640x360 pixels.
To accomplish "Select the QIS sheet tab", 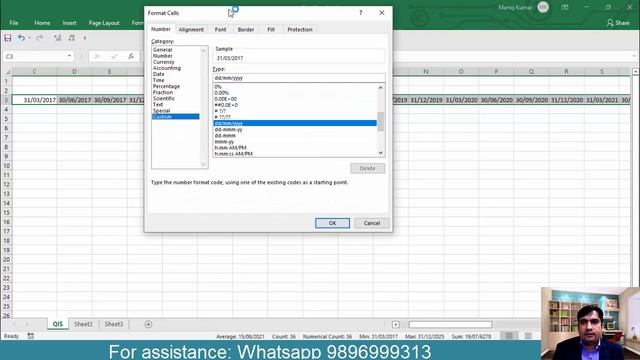I will pyautogui.click(x=58, y=324).
